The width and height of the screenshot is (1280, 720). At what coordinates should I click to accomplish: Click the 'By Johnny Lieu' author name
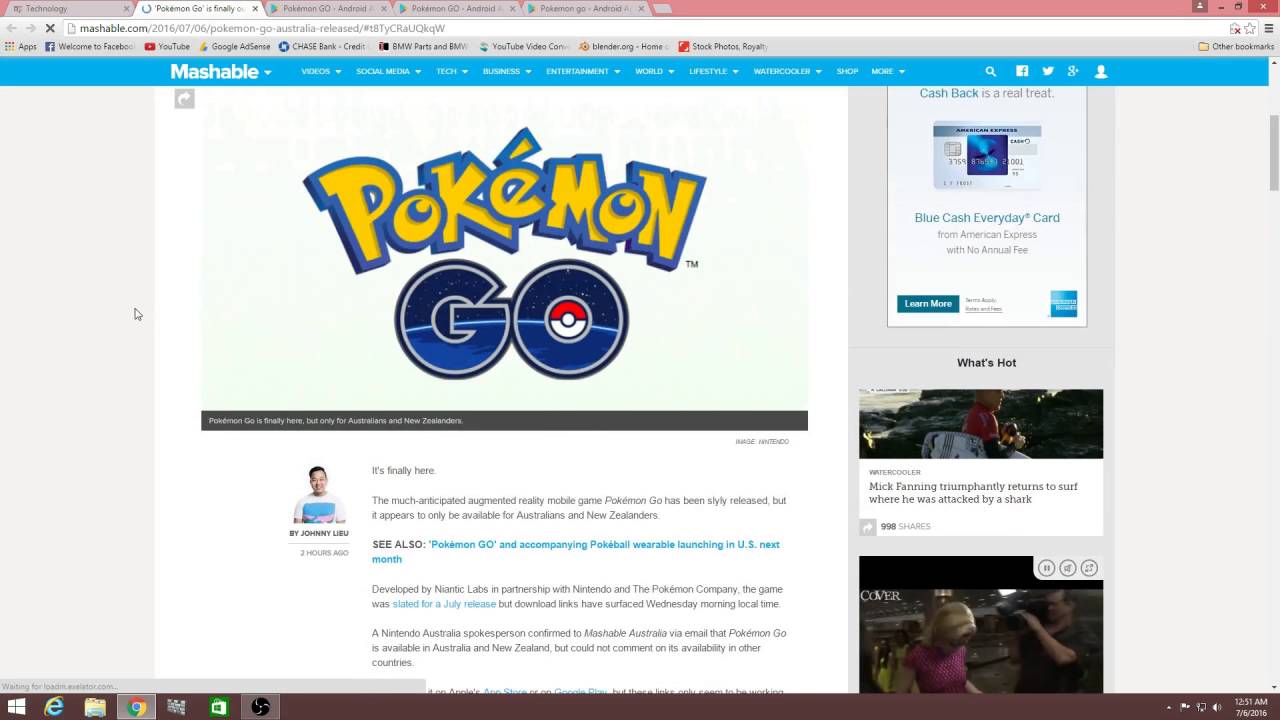click(319, 534)
